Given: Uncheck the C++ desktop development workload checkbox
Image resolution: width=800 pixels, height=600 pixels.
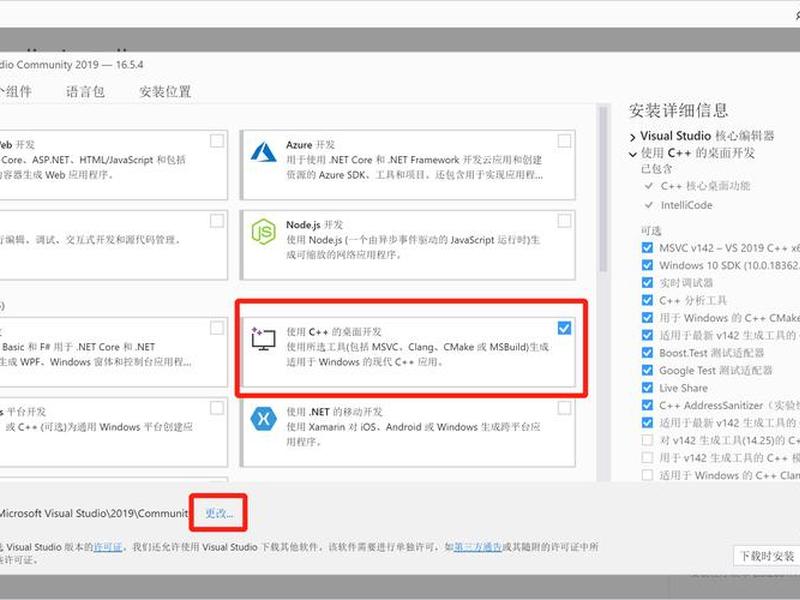Looking at the screenshot, I should click(x=564, y=328).
